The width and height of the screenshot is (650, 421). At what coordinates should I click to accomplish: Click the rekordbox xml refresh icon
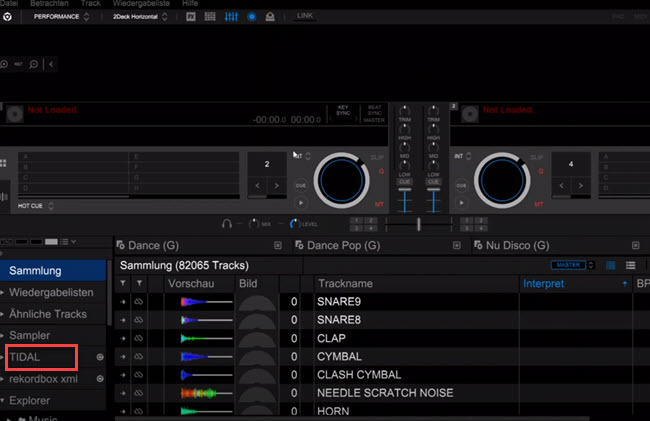pyautogui.click(x=100, y=378)
